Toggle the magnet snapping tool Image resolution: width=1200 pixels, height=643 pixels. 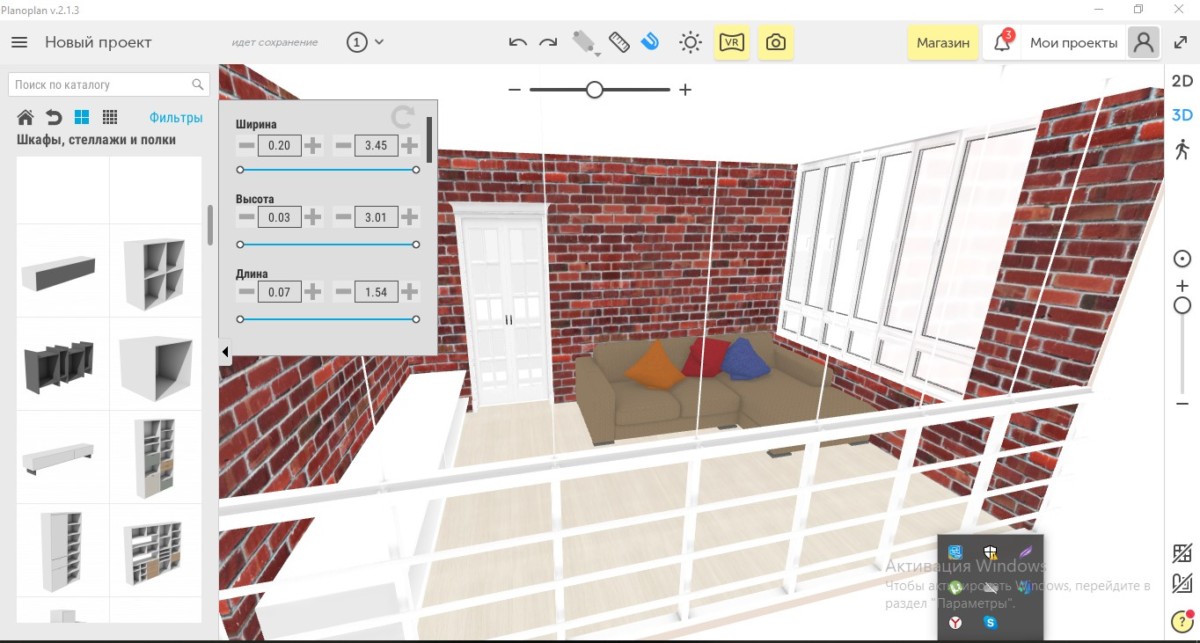(x=650, y=42)
